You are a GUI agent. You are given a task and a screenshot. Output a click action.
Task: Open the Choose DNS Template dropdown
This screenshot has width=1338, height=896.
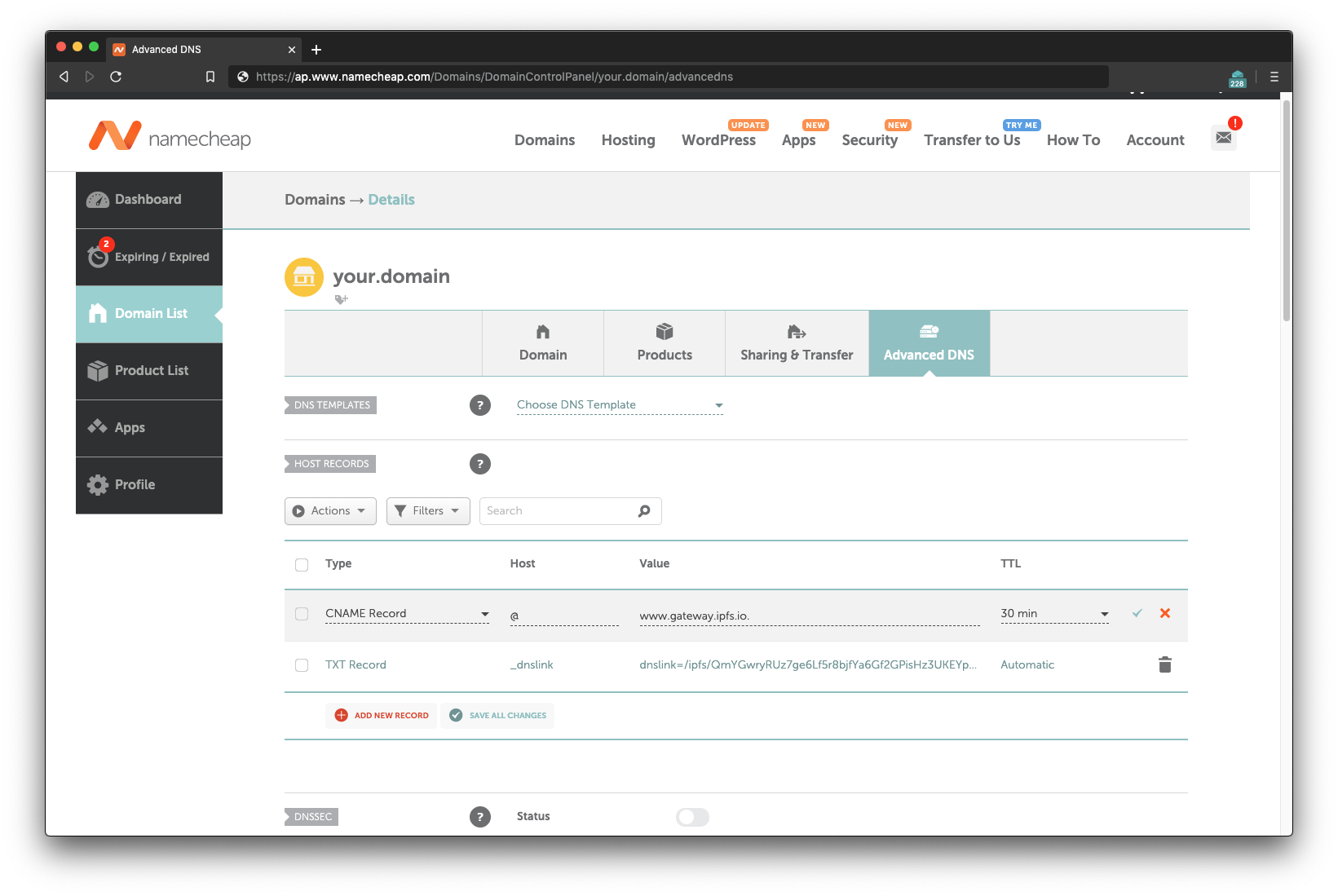point(620,405)
